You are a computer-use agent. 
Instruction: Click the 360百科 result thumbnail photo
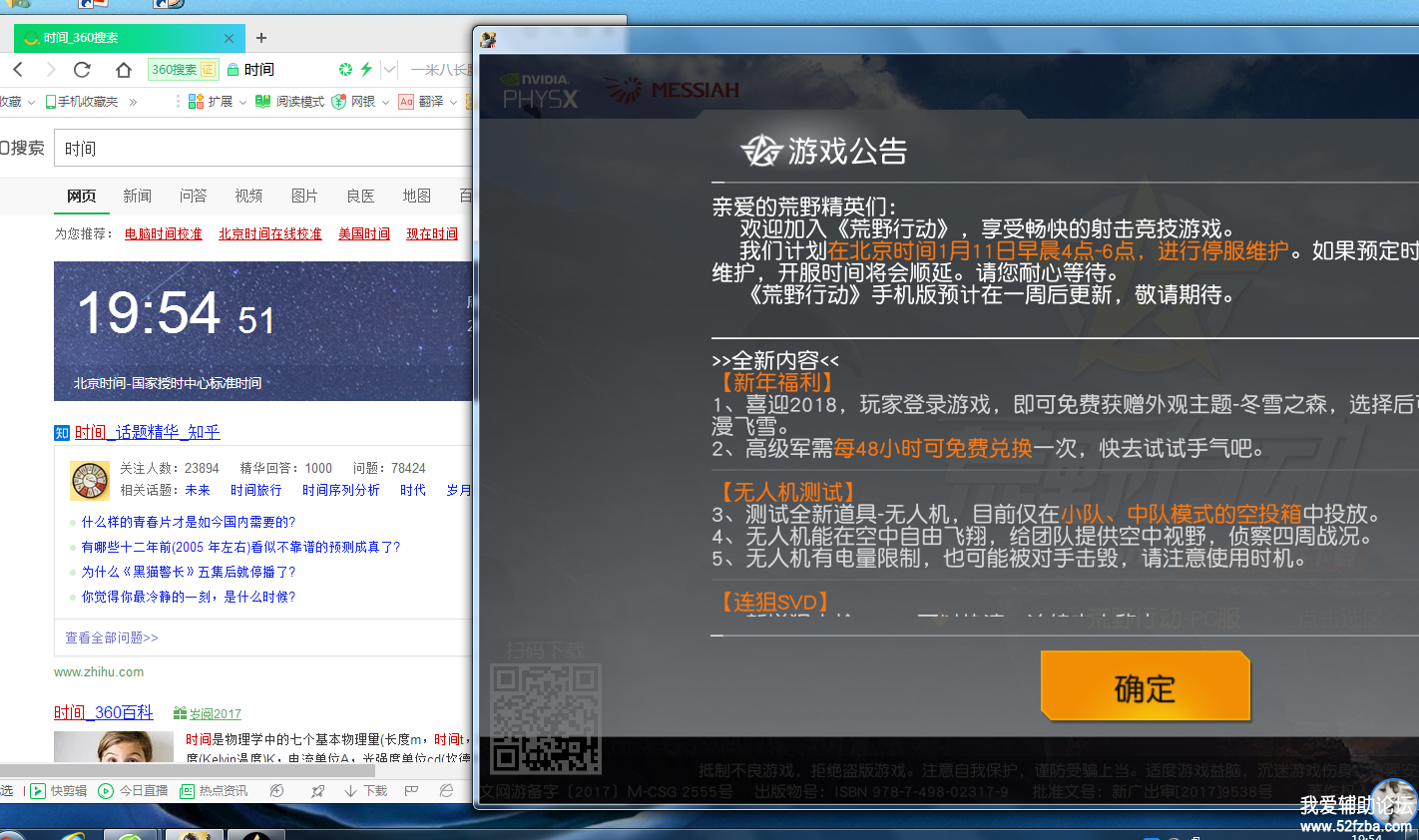[x=114, y=747]
